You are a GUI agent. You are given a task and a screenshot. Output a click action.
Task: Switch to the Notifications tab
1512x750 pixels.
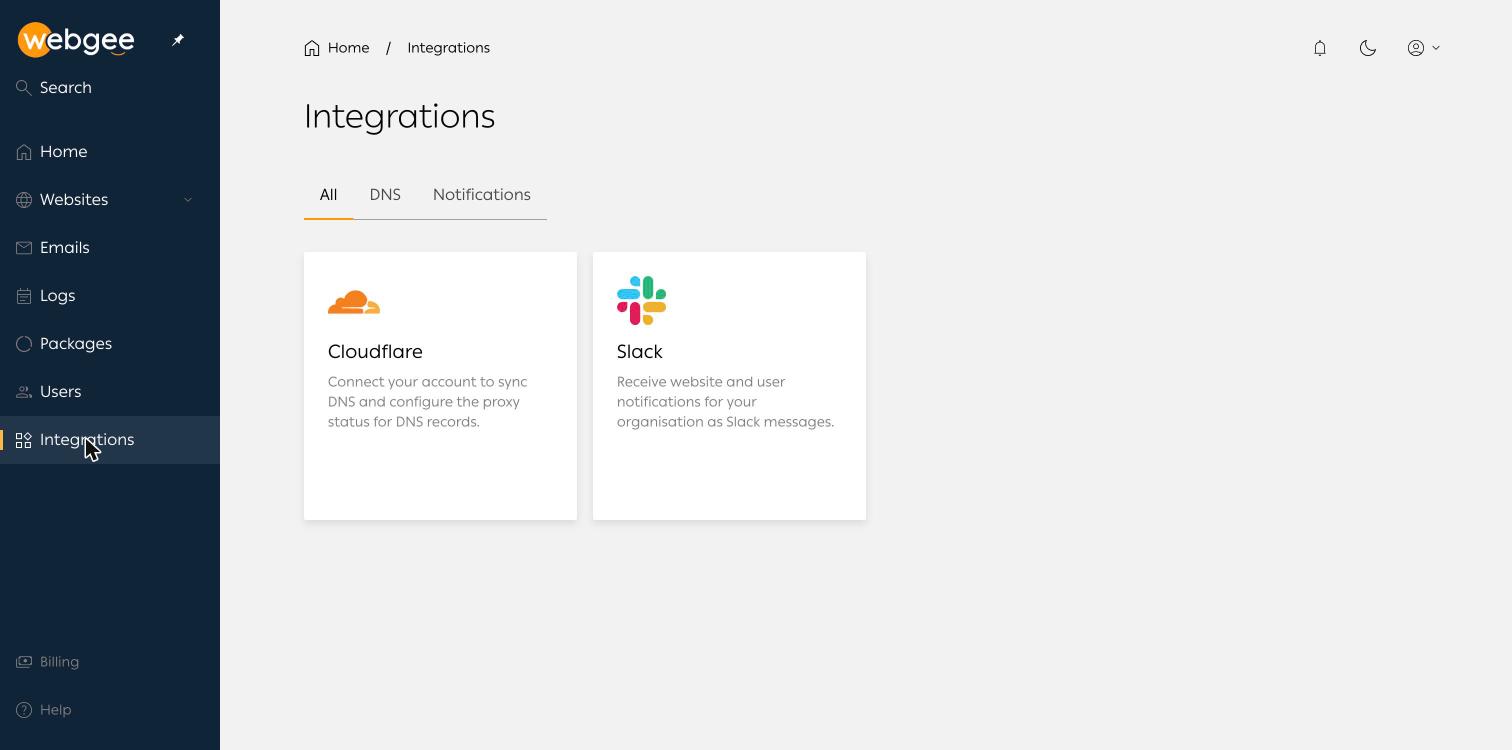click(x=482, y=195)
